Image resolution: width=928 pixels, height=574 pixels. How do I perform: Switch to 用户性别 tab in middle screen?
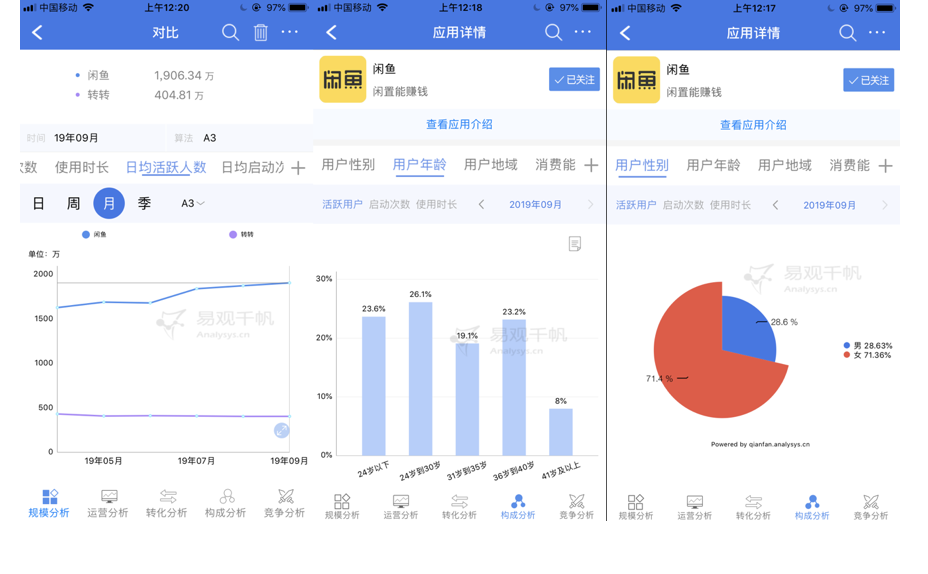coord(348,165)
